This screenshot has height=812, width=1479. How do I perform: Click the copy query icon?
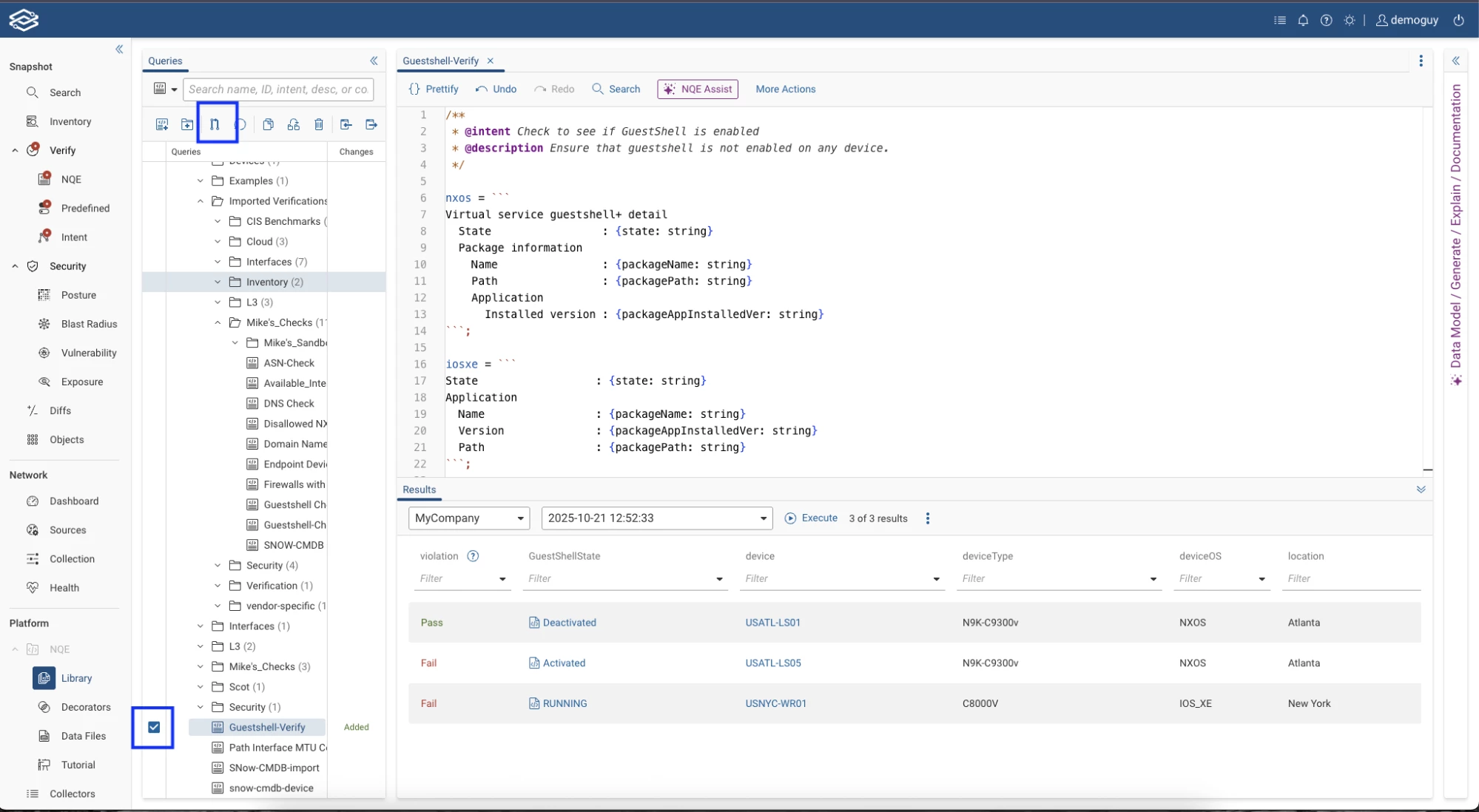point(269,124)
